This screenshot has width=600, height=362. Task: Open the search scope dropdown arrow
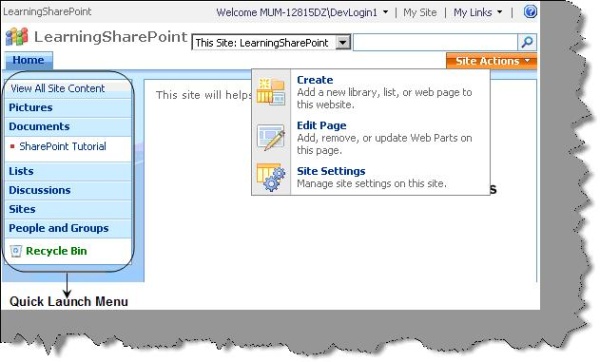(343, 42)
